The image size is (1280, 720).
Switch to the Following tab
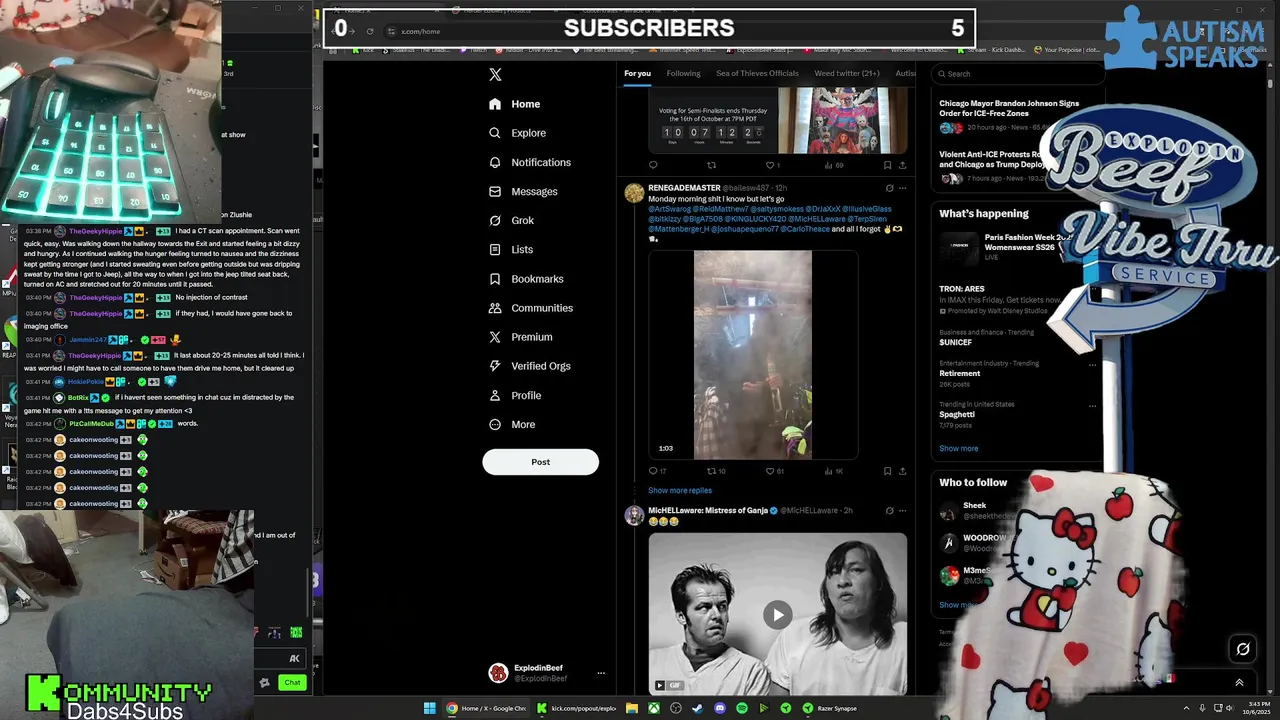tap(684, 73)
